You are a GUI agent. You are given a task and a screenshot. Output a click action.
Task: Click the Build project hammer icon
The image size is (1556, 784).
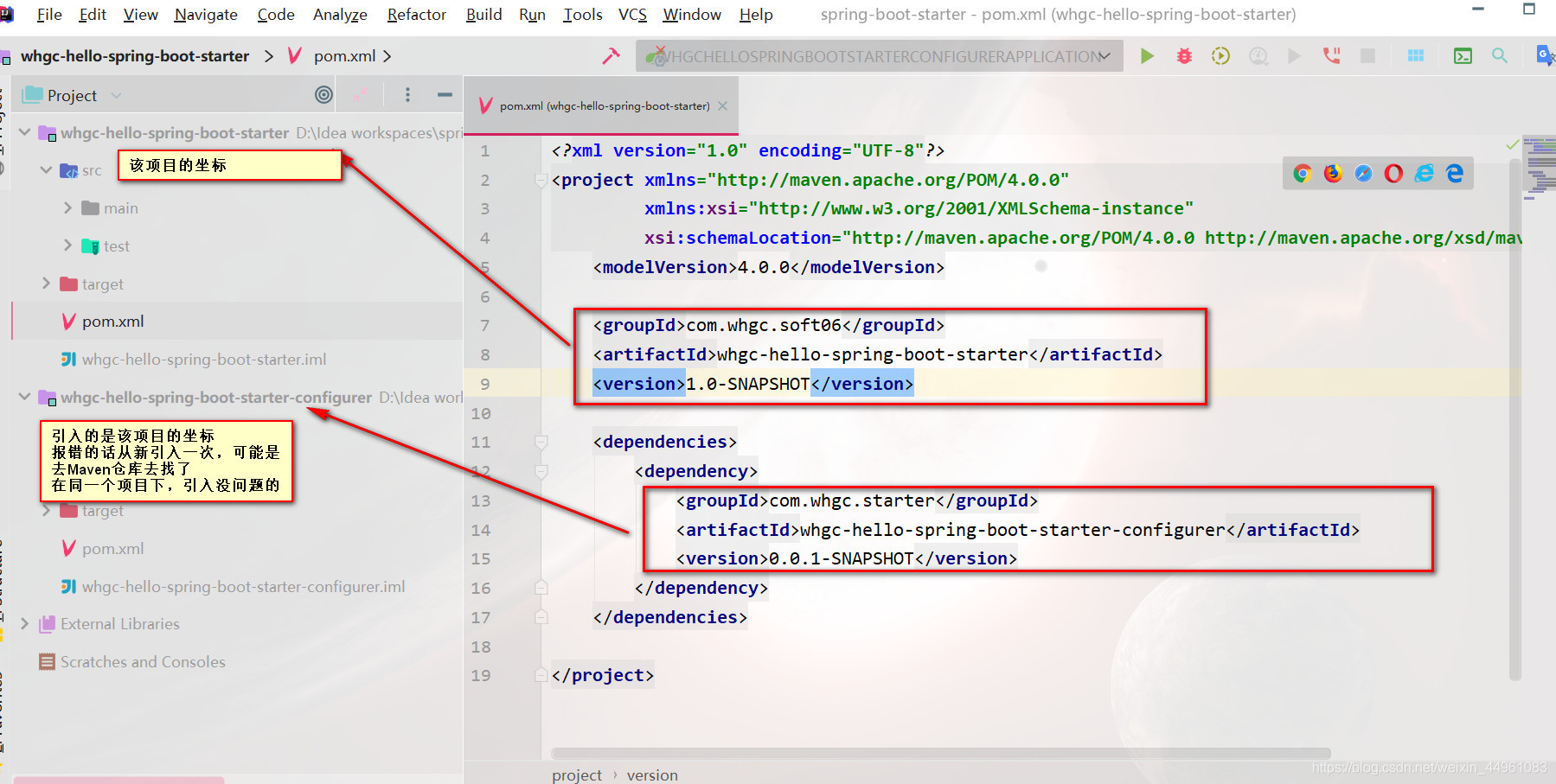coord(612,56)
